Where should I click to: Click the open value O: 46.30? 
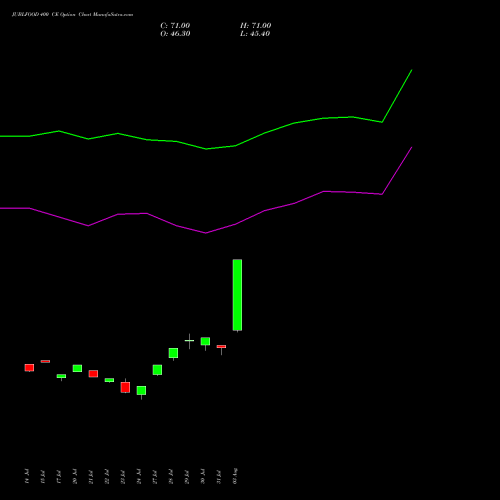(x=175, y=34)
